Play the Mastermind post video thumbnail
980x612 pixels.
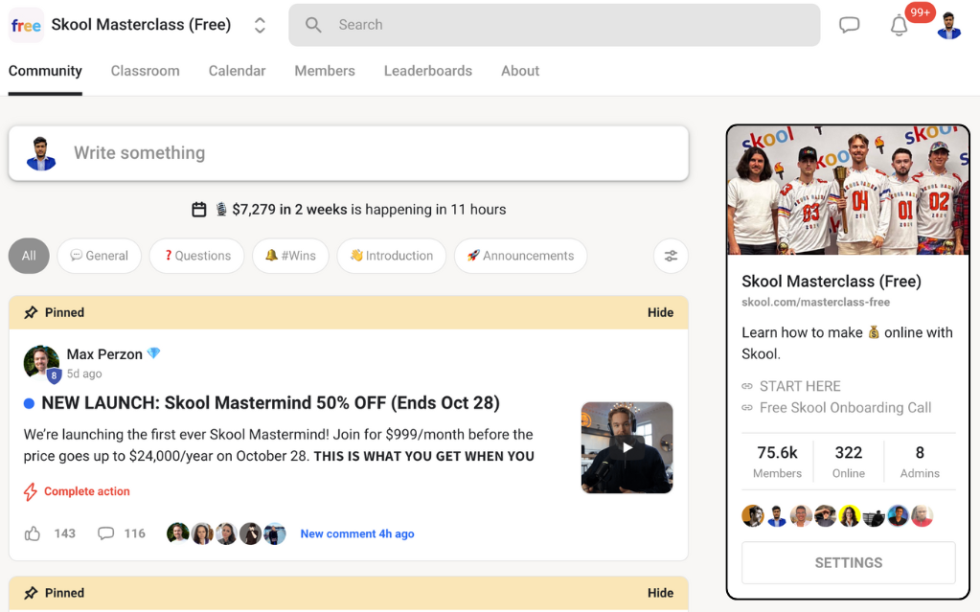point(627,448)
